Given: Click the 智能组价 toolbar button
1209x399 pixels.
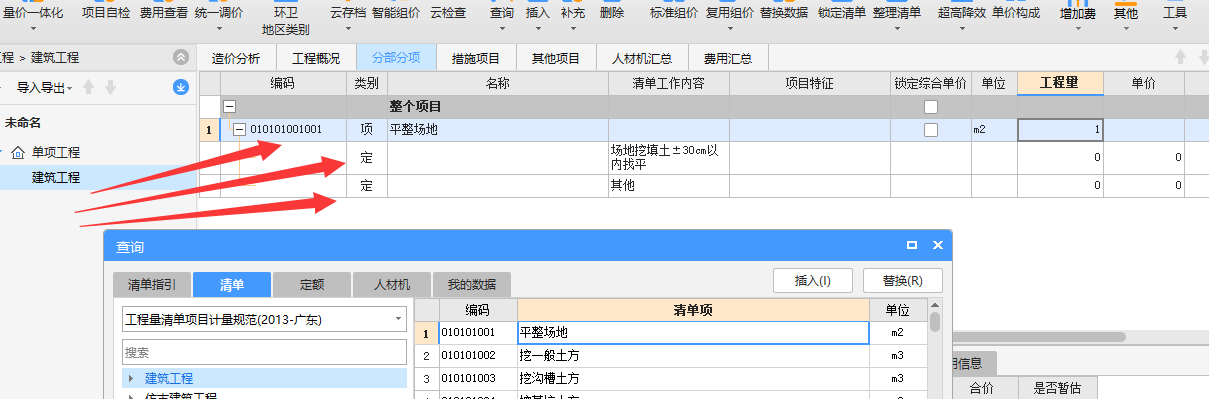Looking at the screenshot, I should 395,13.
